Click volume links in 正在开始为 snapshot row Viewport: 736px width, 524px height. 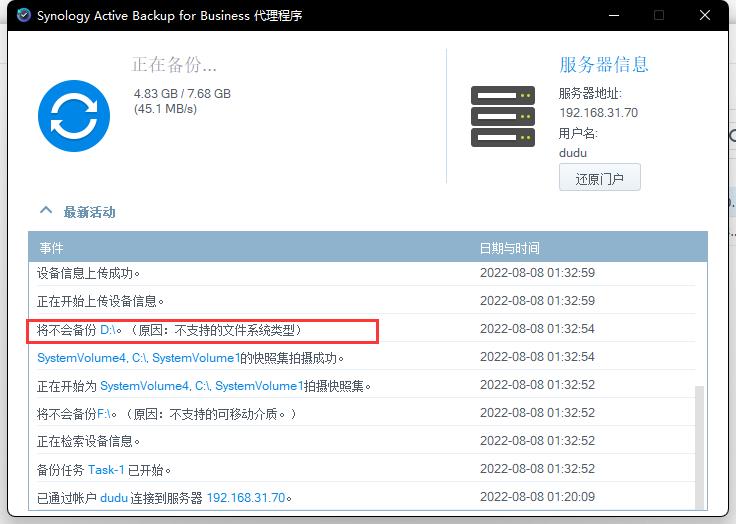pyautogui.click(x=202, y=386)
